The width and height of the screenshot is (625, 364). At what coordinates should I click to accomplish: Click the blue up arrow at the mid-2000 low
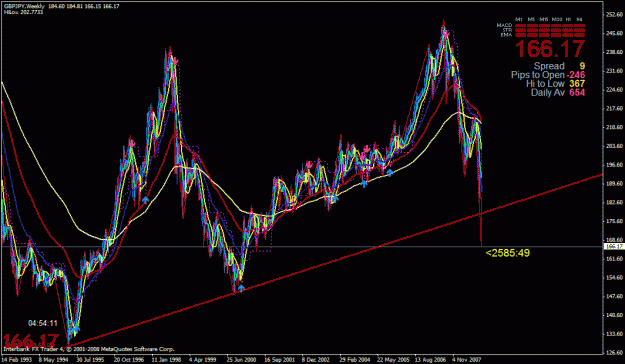point(241,287)
